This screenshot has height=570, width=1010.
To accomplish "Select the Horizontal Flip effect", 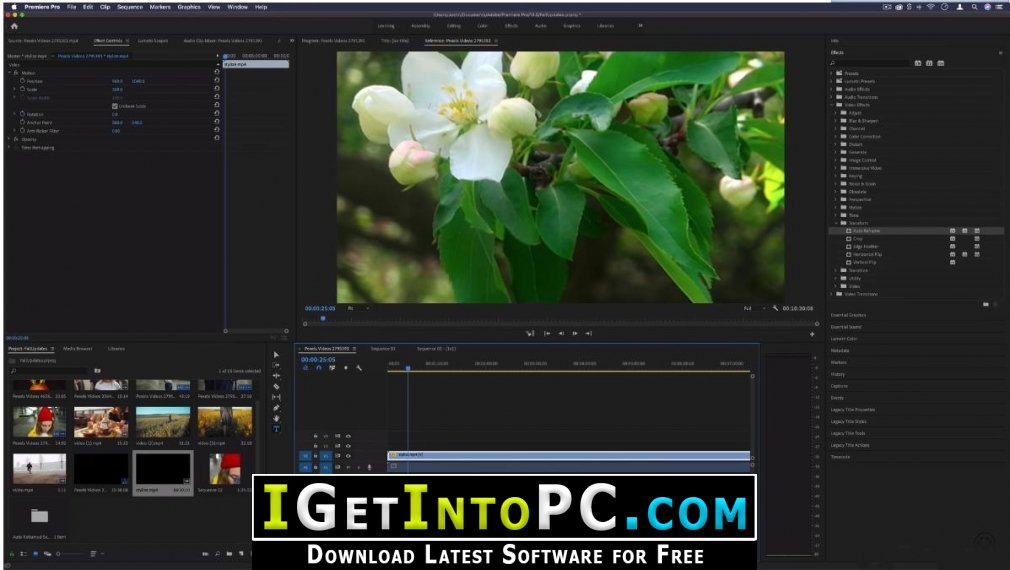I will (x=867, y=254).
